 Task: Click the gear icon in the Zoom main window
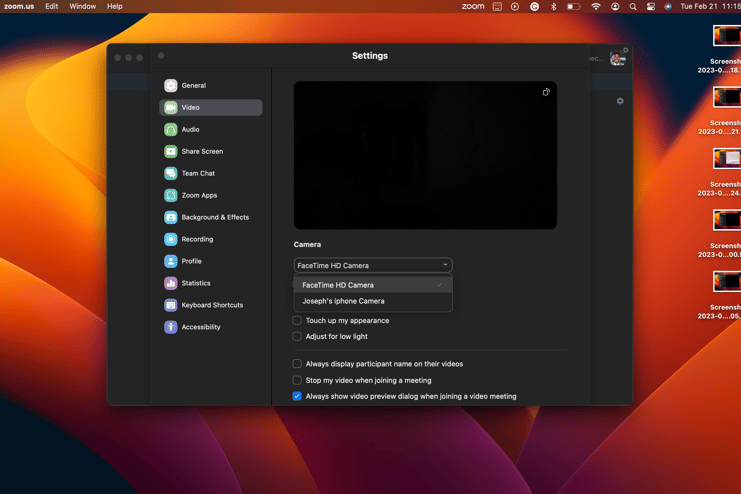click(x=620, y=101)
